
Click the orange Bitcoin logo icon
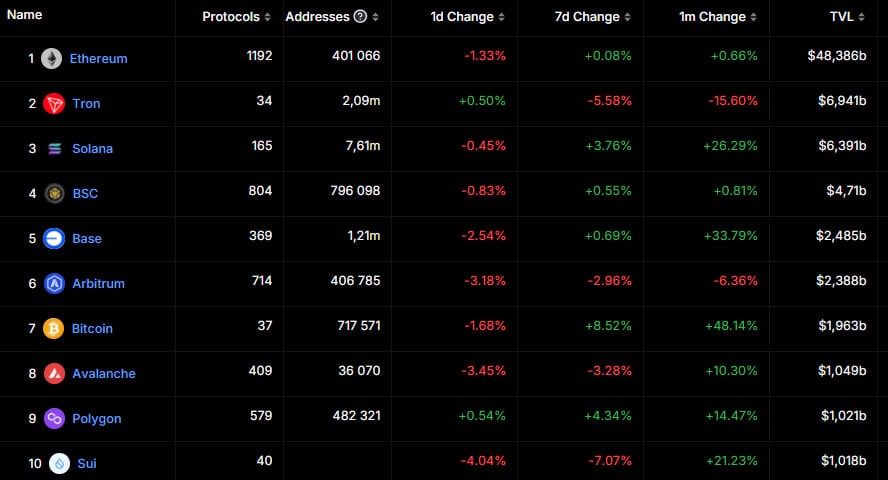point(54,328)
